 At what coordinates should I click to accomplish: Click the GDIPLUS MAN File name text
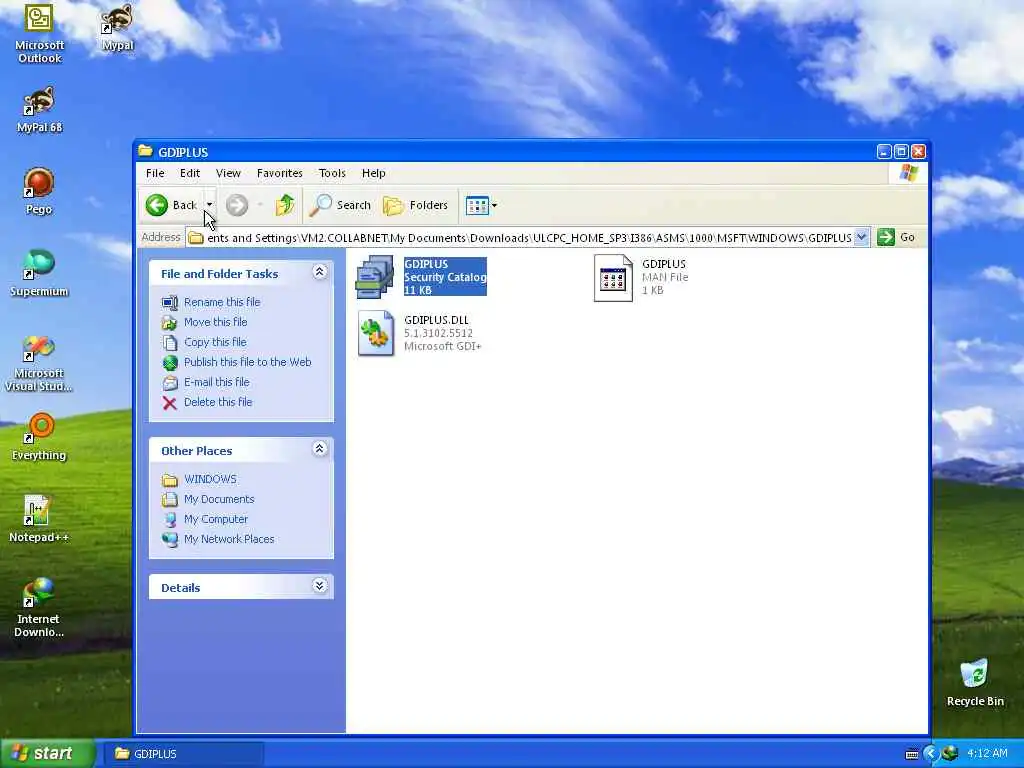(664, 264)
